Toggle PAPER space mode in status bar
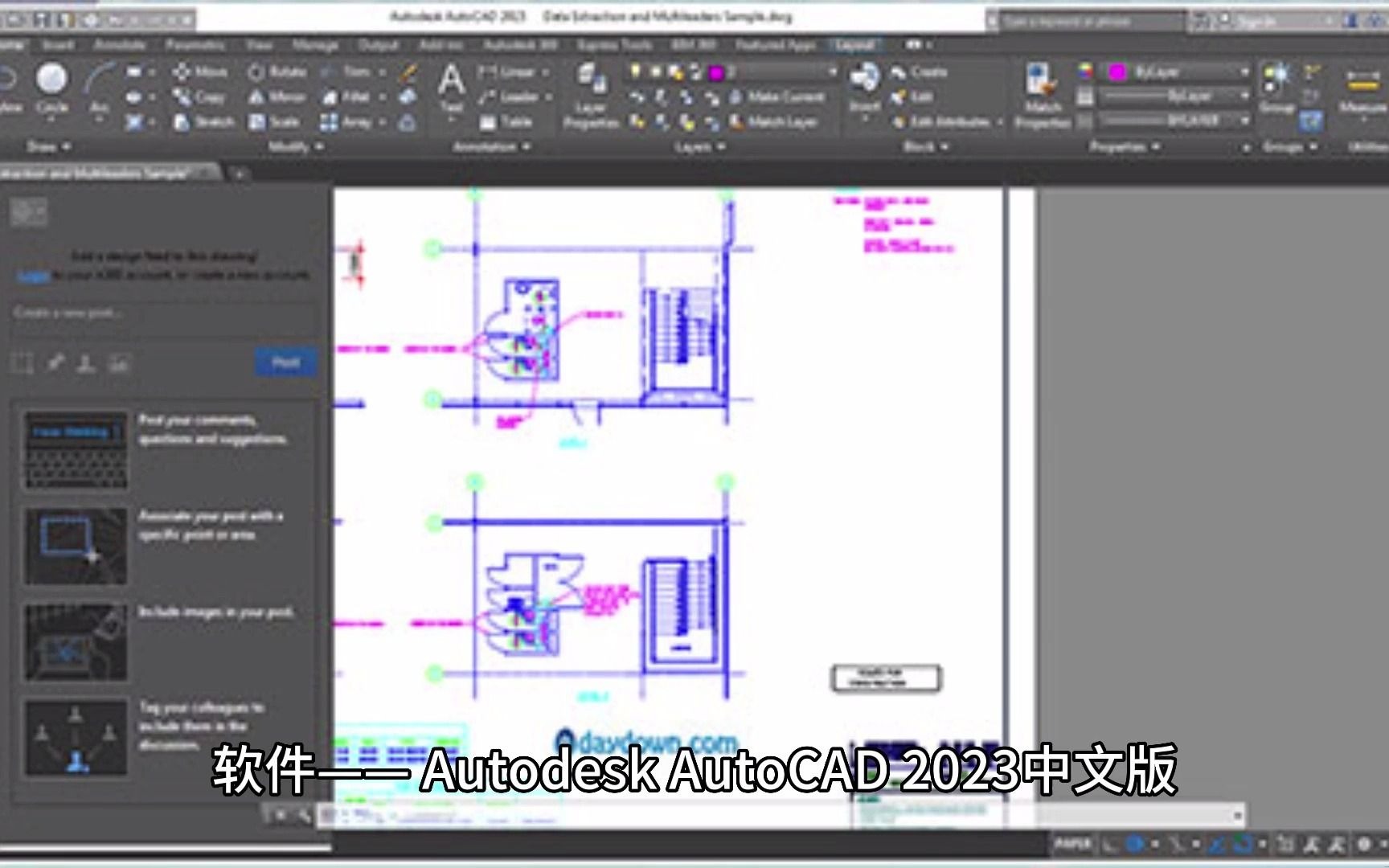 [1073, 845]
